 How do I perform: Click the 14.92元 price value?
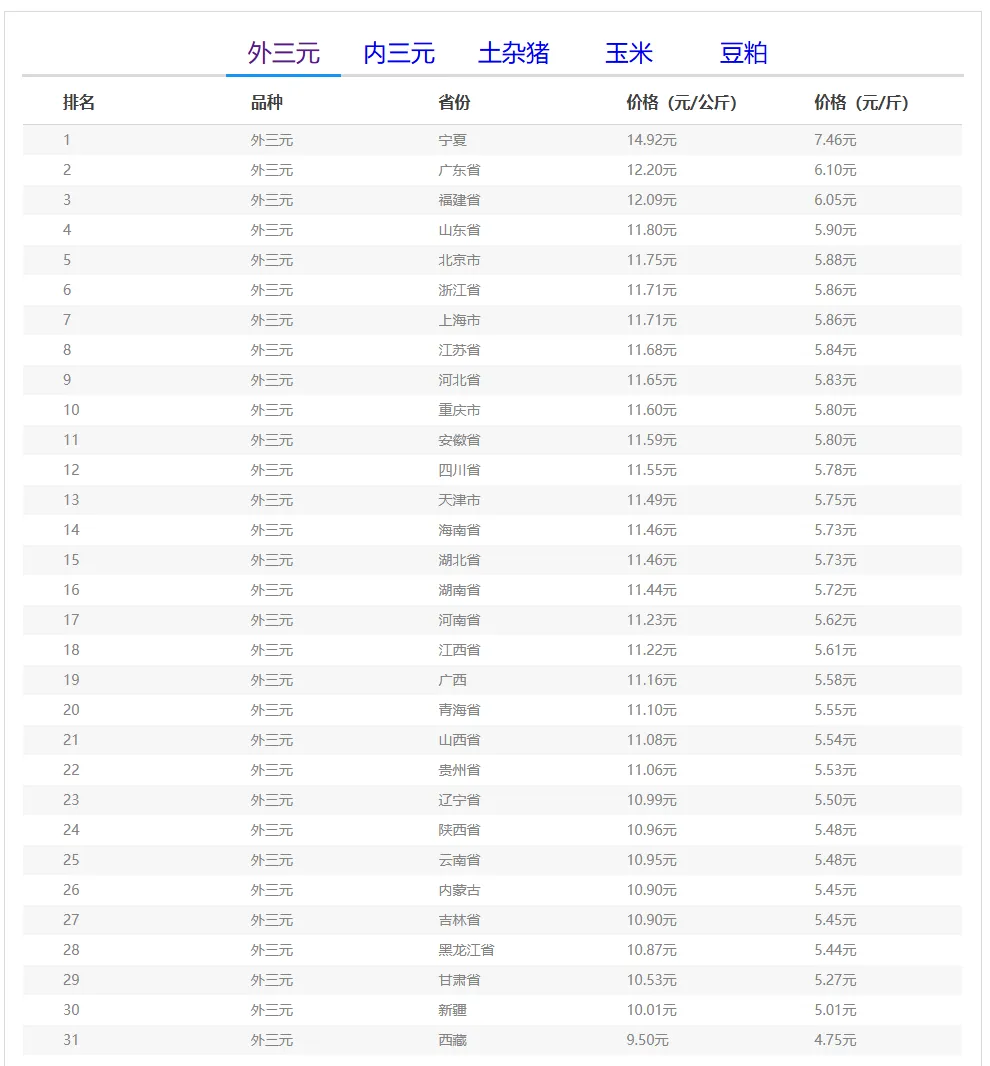point(651,140)
